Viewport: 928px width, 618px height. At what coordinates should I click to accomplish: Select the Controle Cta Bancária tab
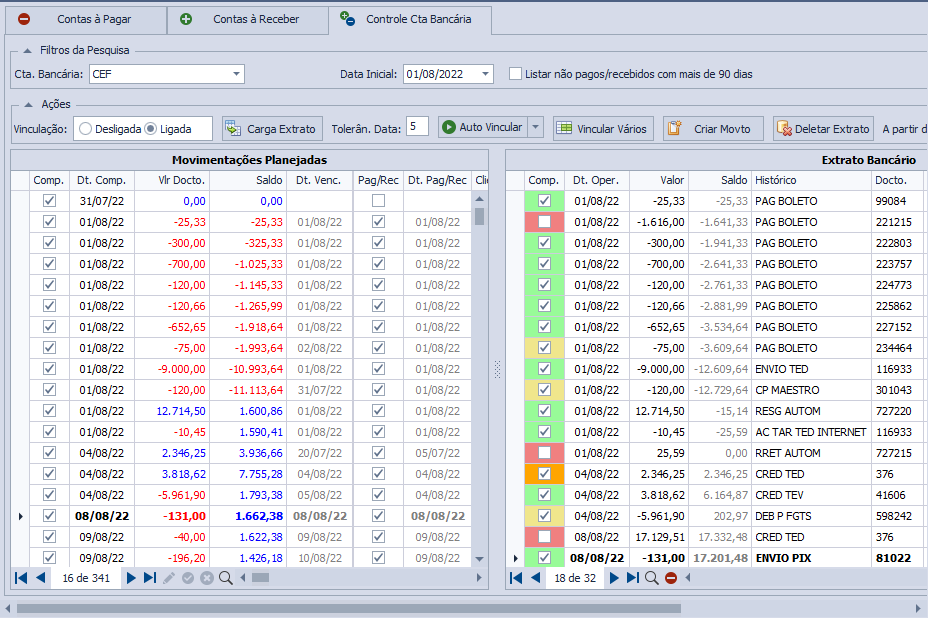click(410, 20)
